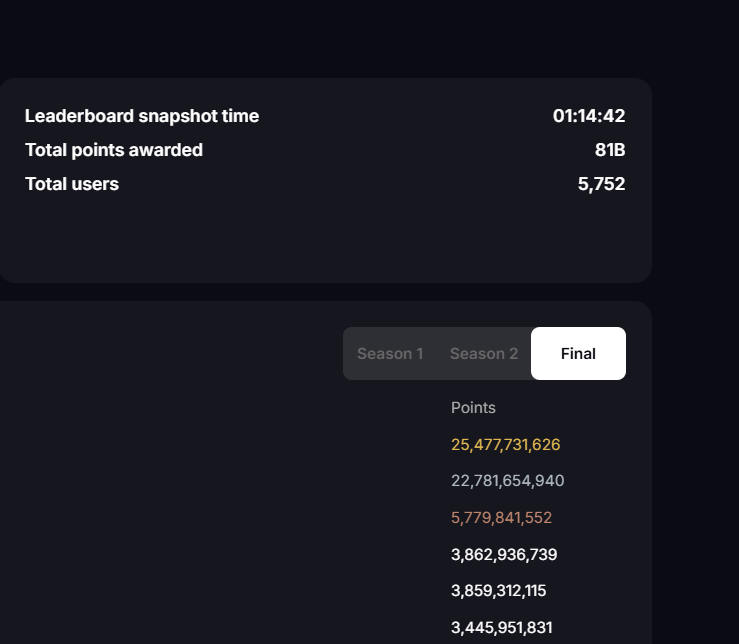Click the silver 22,781,654,940 points value
Viewport: 739px width, 644px height.
coord(507,481)
